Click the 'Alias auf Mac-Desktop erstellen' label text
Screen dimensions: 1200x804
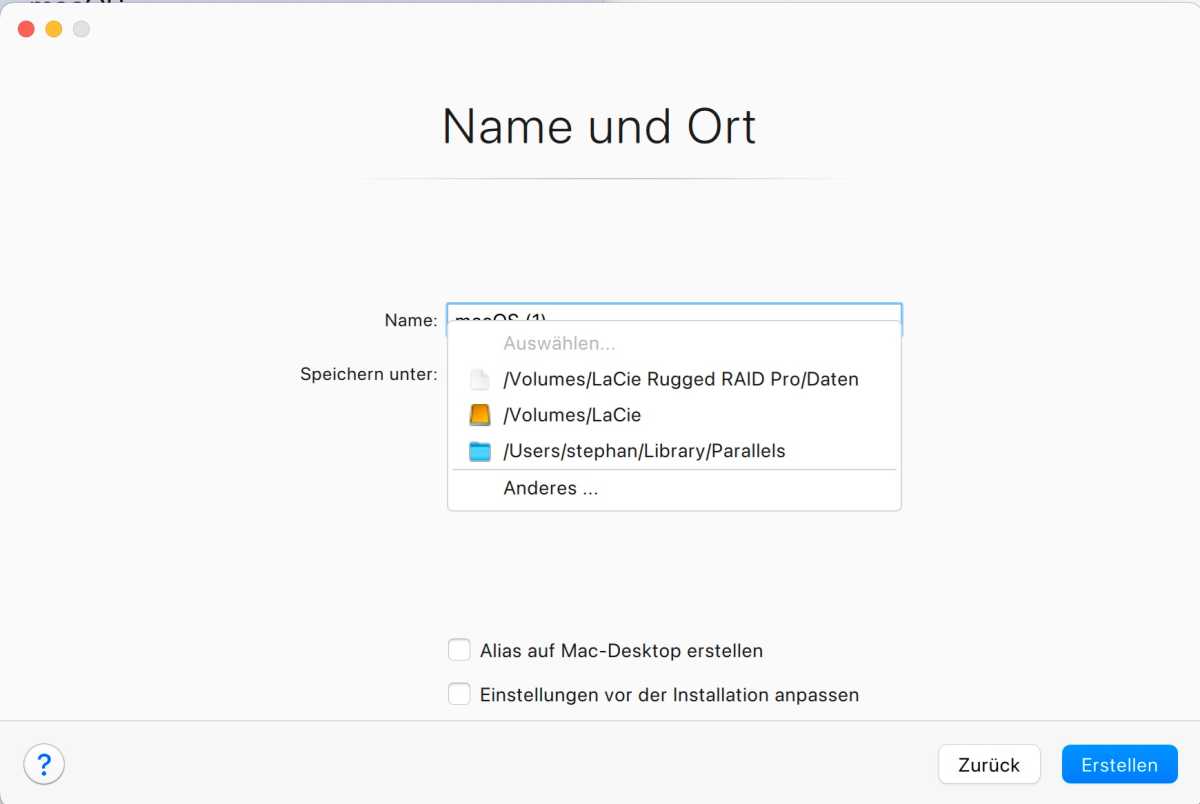click(x=621, y=651)
